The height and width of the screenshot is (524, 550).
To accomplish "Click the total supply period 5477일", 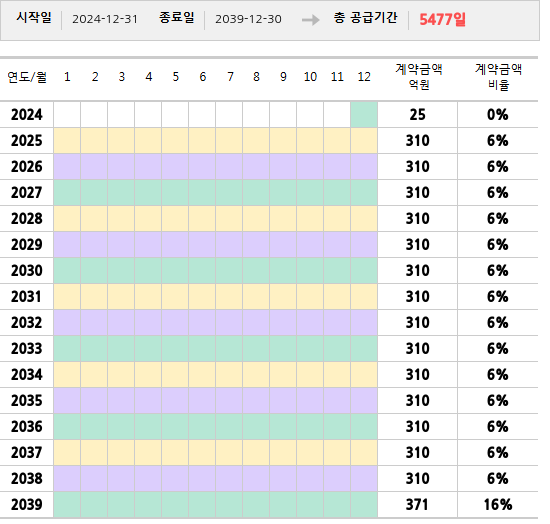I will [442, 19].
